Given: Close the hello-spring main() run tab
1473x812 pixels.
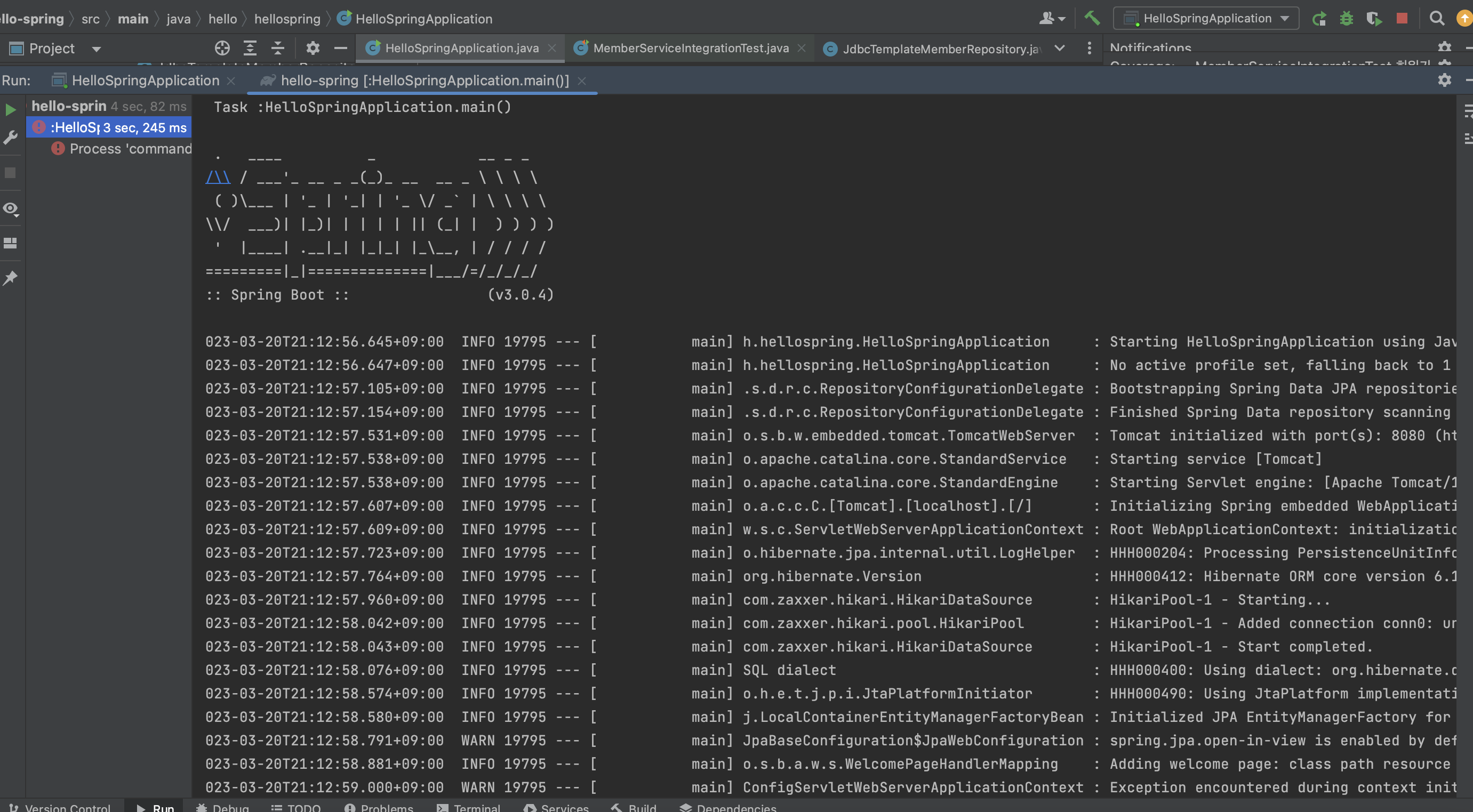Looking at the screenshot, I should click(581, 81).
